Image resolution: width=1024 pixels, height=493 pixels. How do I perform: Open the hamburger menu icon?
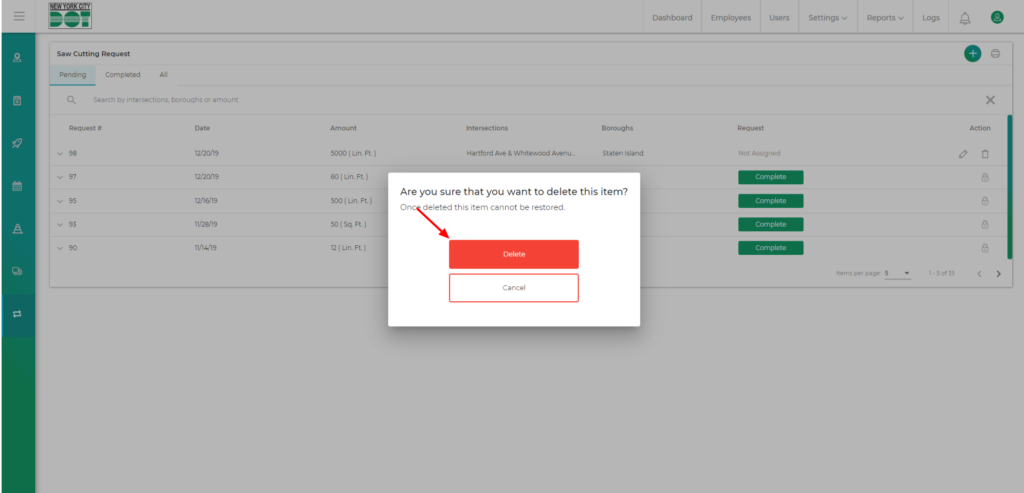coord(19,17)
